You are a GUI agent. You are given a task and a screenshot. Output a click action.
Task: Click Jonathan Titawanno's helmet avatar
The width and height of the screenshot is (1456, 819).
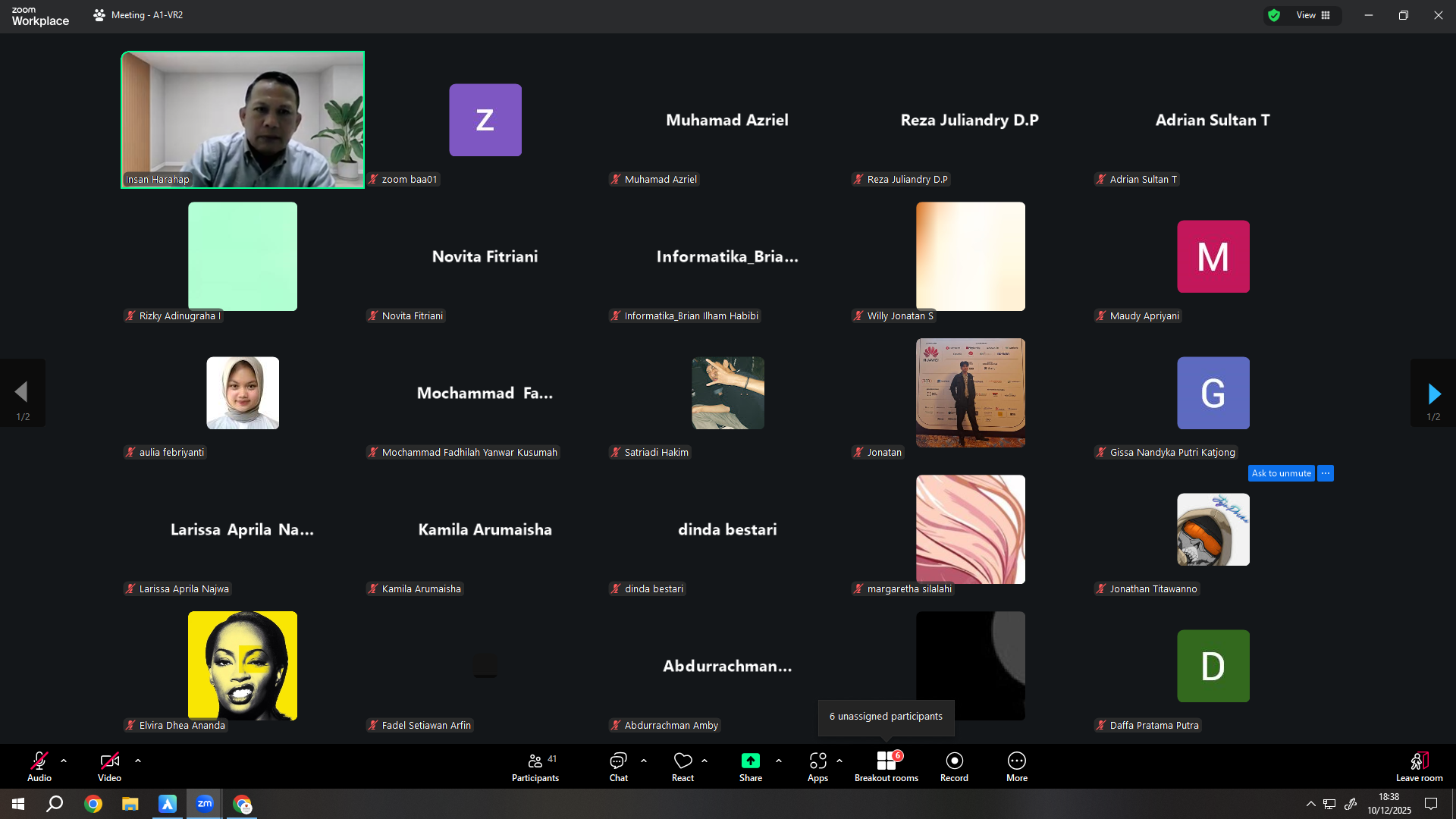click(1213, 529)
